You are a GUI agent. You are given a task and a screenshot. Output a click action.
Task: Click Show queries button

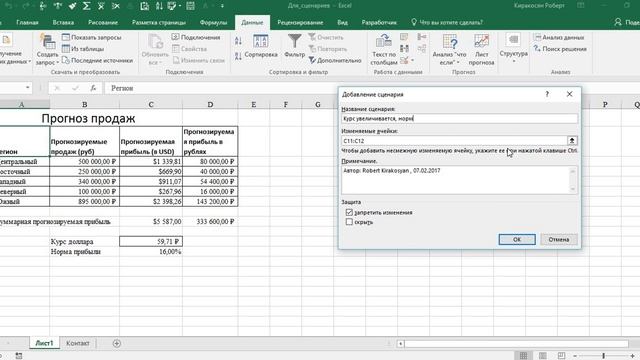coord(91,37)
